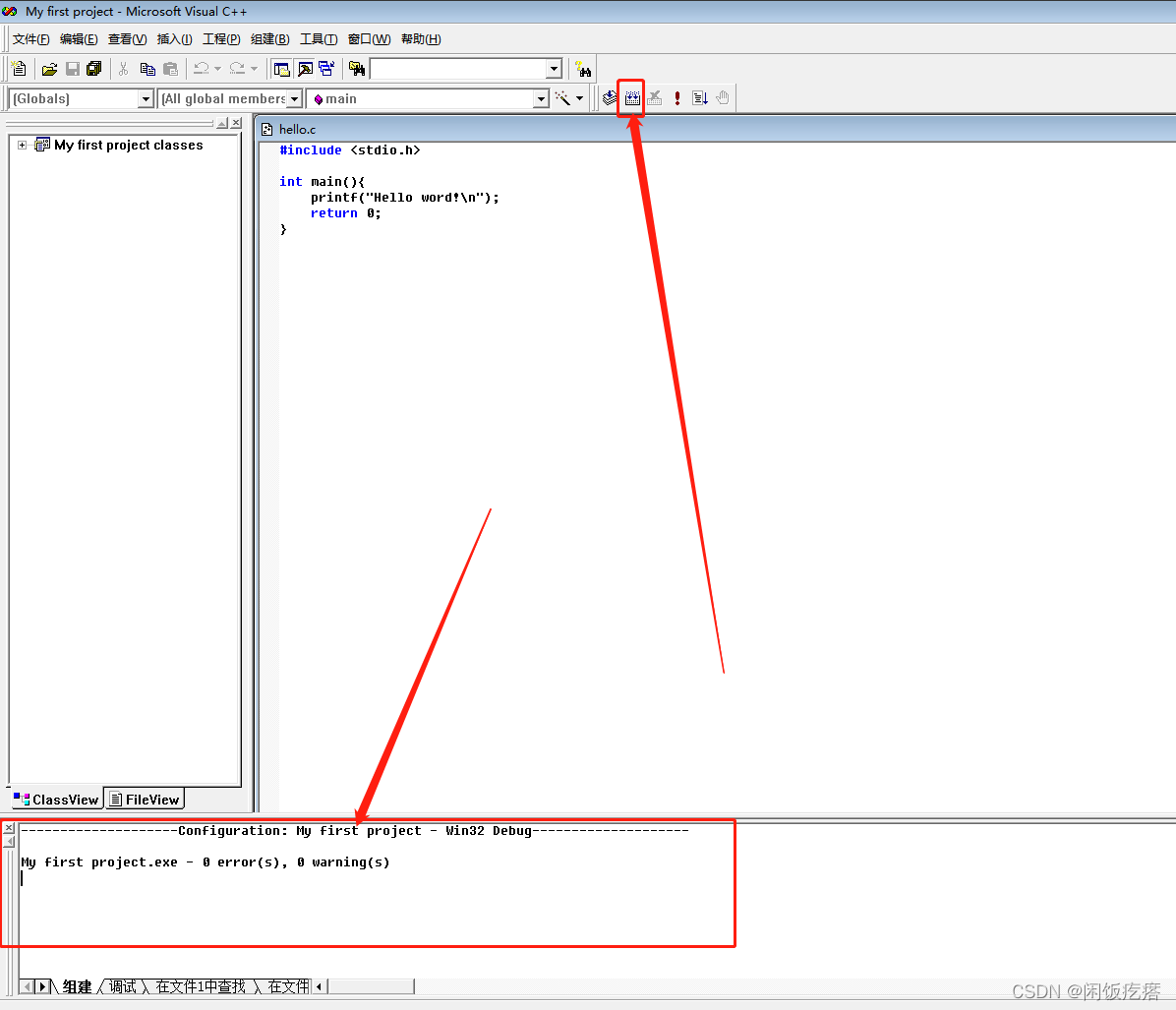
Task: Select My first project classes tree item
Action: [128, 145]
